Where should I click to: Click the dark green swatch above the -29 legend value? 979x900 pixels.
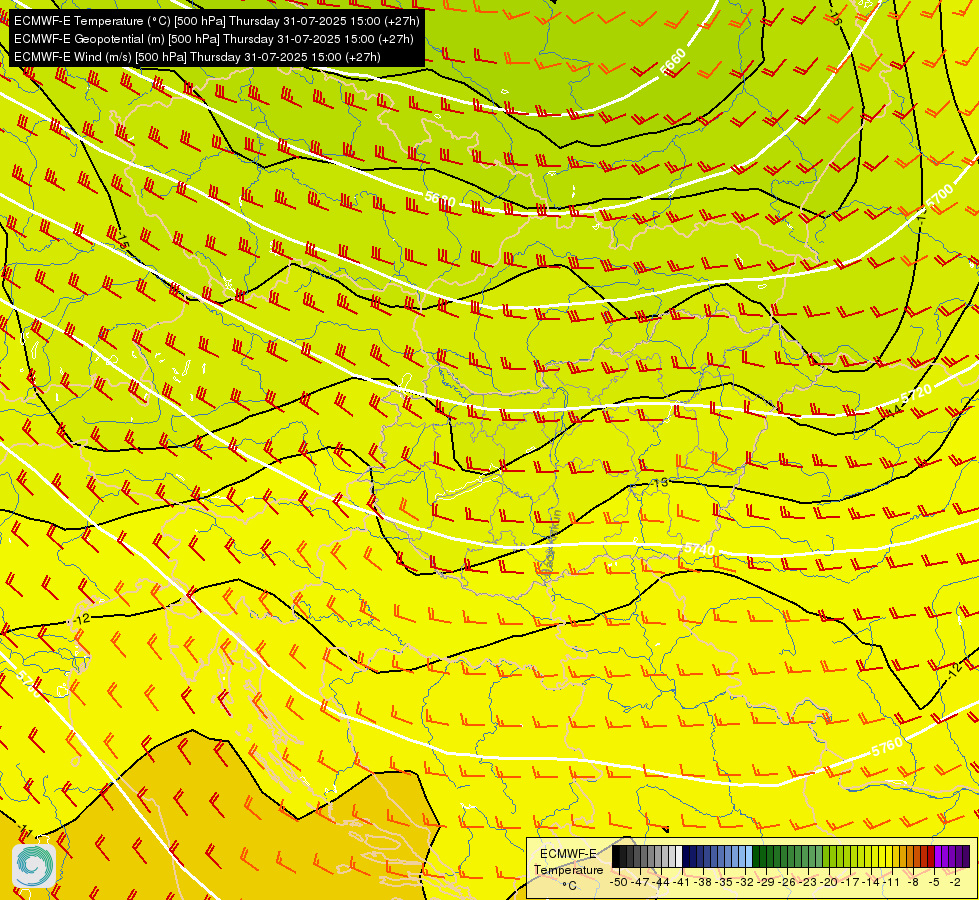tap(763, 856)
